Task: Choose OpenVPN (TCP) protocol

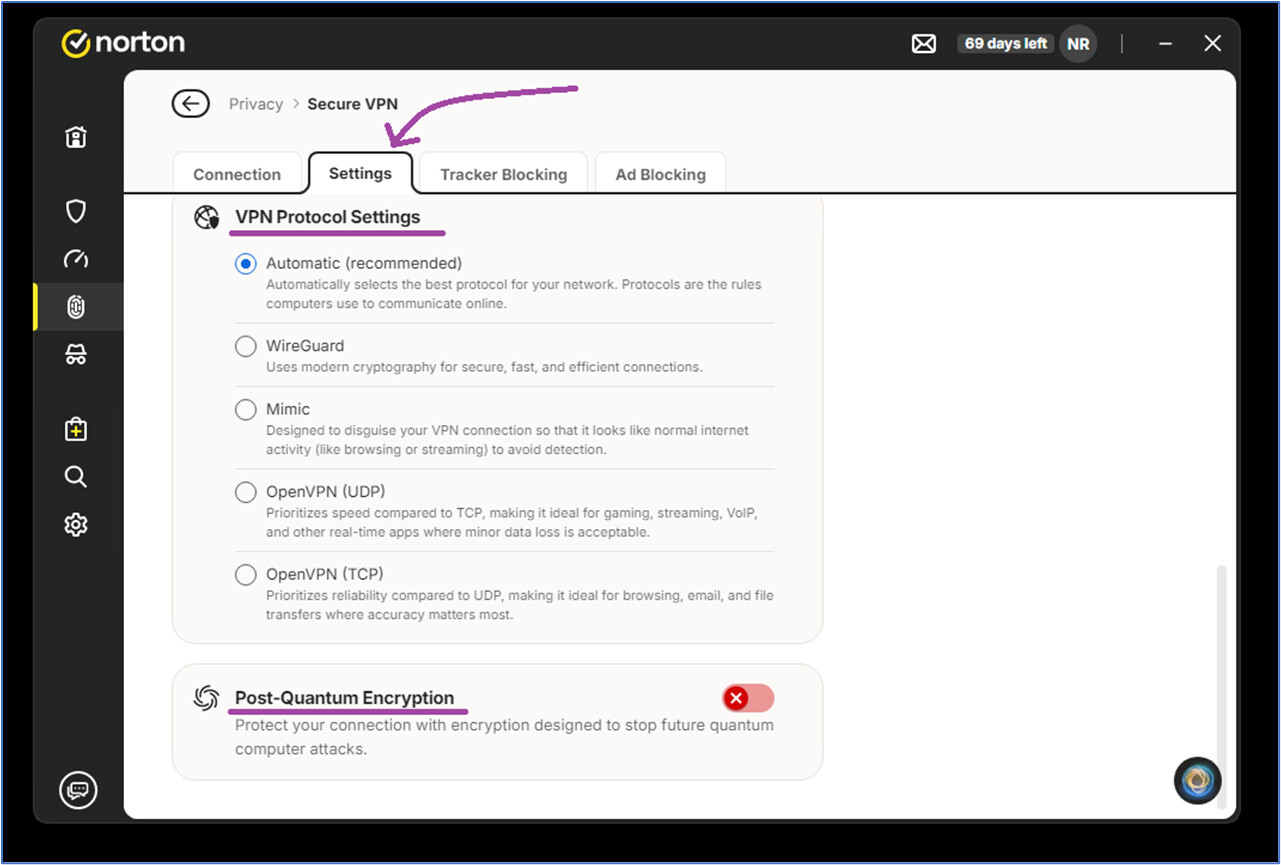Action: (246, 574)
